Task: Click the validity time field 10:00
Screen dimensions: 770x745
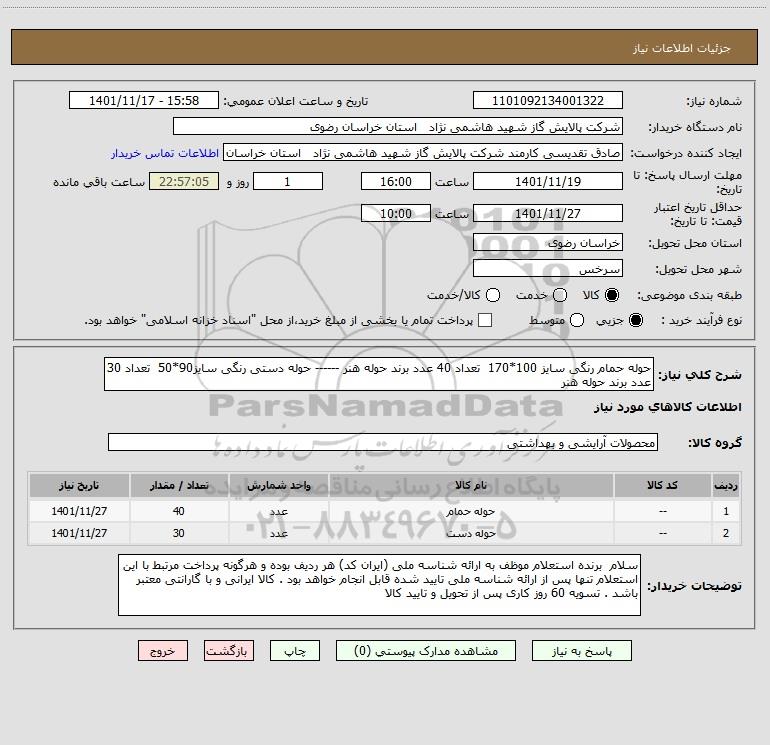Action: 396,214
